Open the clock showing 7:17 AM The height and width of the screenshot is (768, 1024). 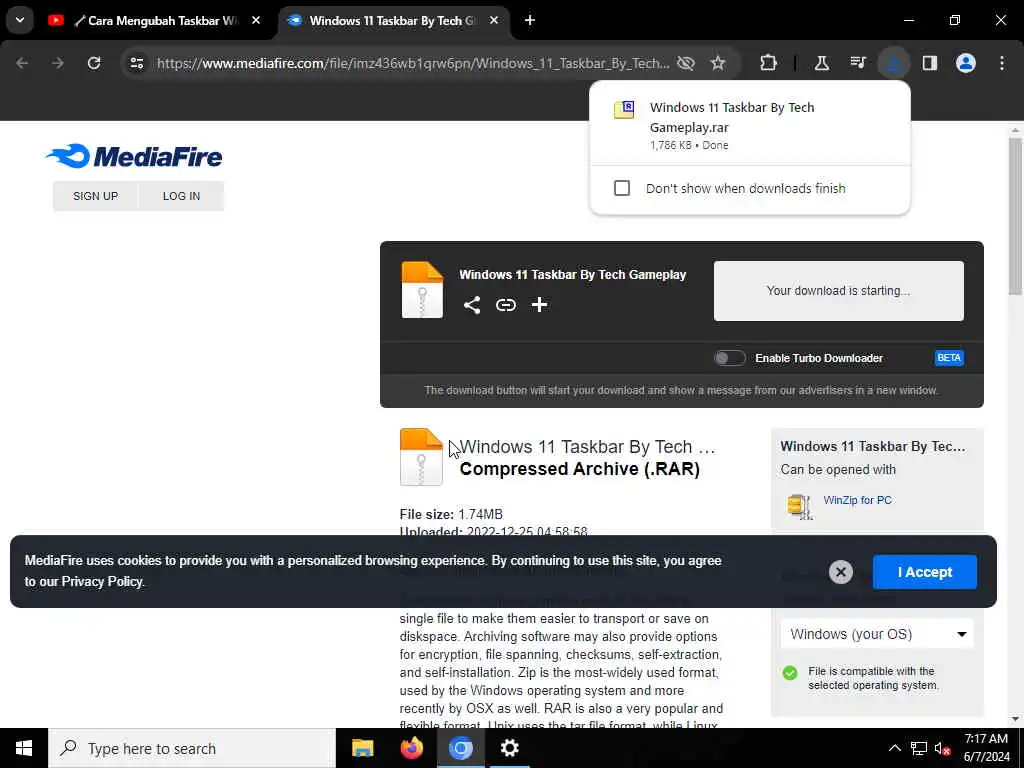coord(986,748)
